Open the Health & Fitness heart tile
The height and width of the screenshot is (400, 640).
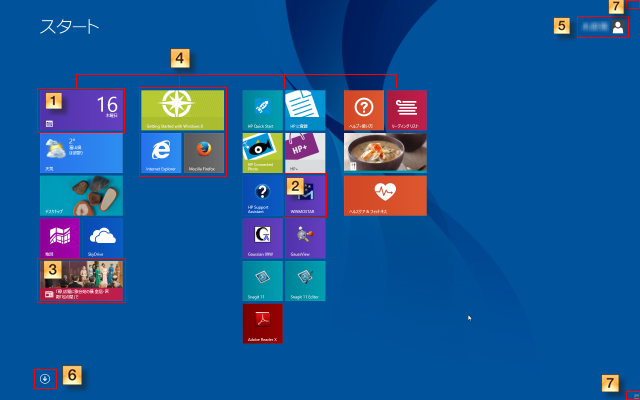coord(385,196)
